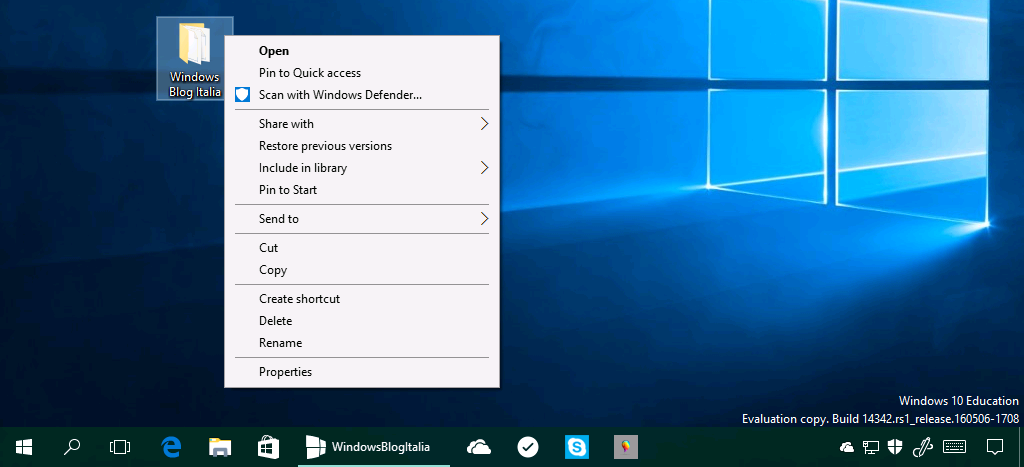
Task: Open the checkmark app on taskbar
Action: (x=528, y=447)
